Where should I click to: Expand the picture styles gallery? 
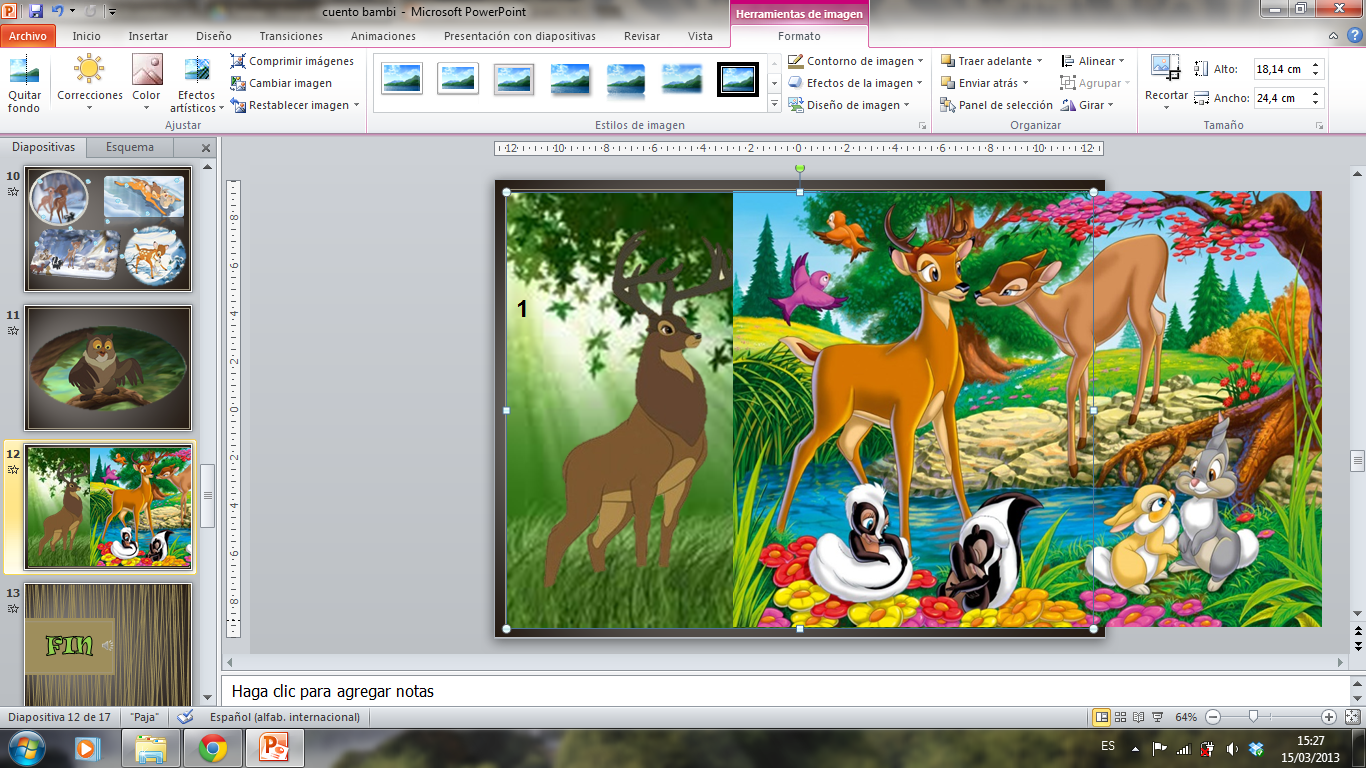[774, 104]
